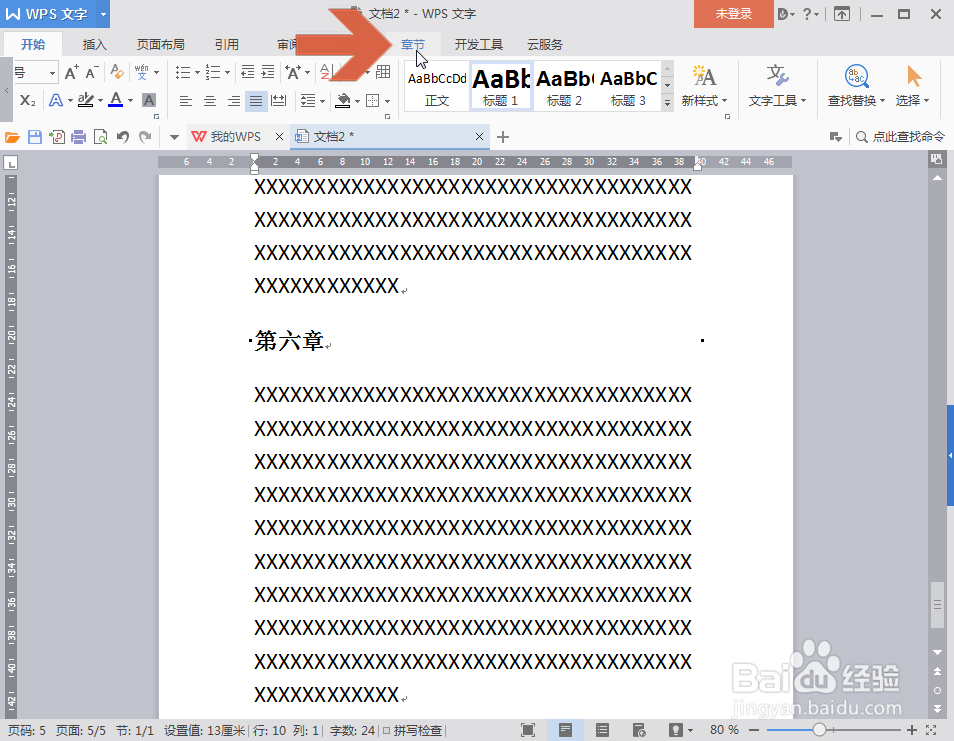Viewport: 954px width, 741px height.
Task: Apply 标题 2 style
Action: coord(565,86)
